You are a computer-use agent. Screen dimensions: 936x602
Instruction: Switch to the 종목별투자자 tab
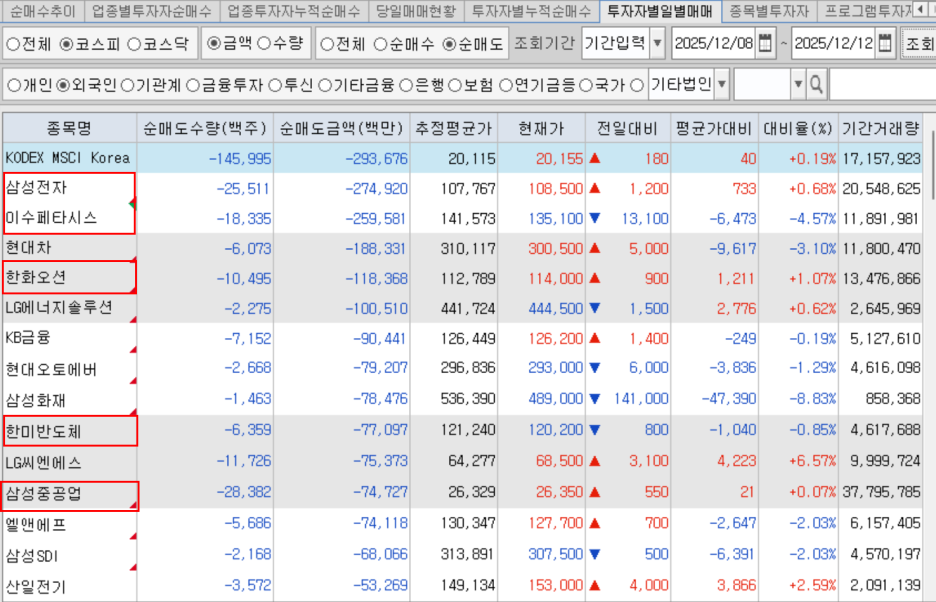(768, 12)
